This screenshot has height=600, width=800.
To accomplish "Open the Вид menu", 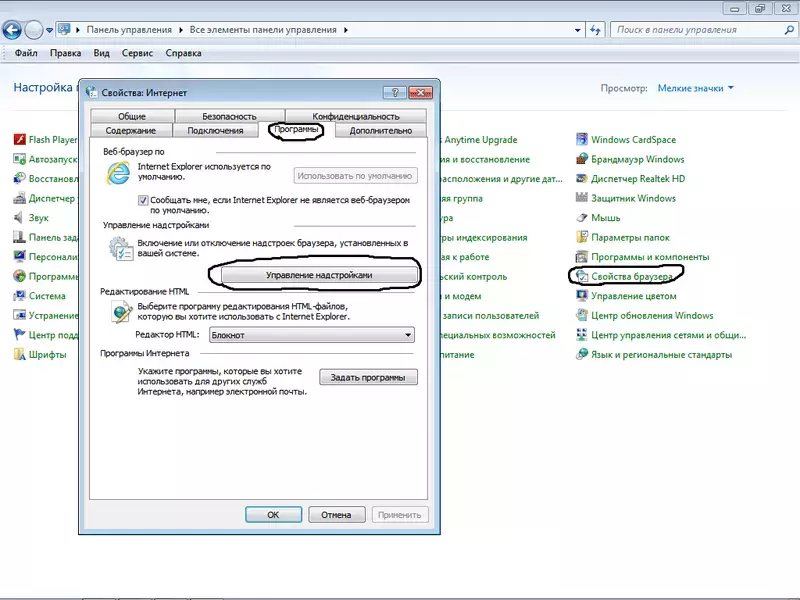I will [x=102, y=53].
